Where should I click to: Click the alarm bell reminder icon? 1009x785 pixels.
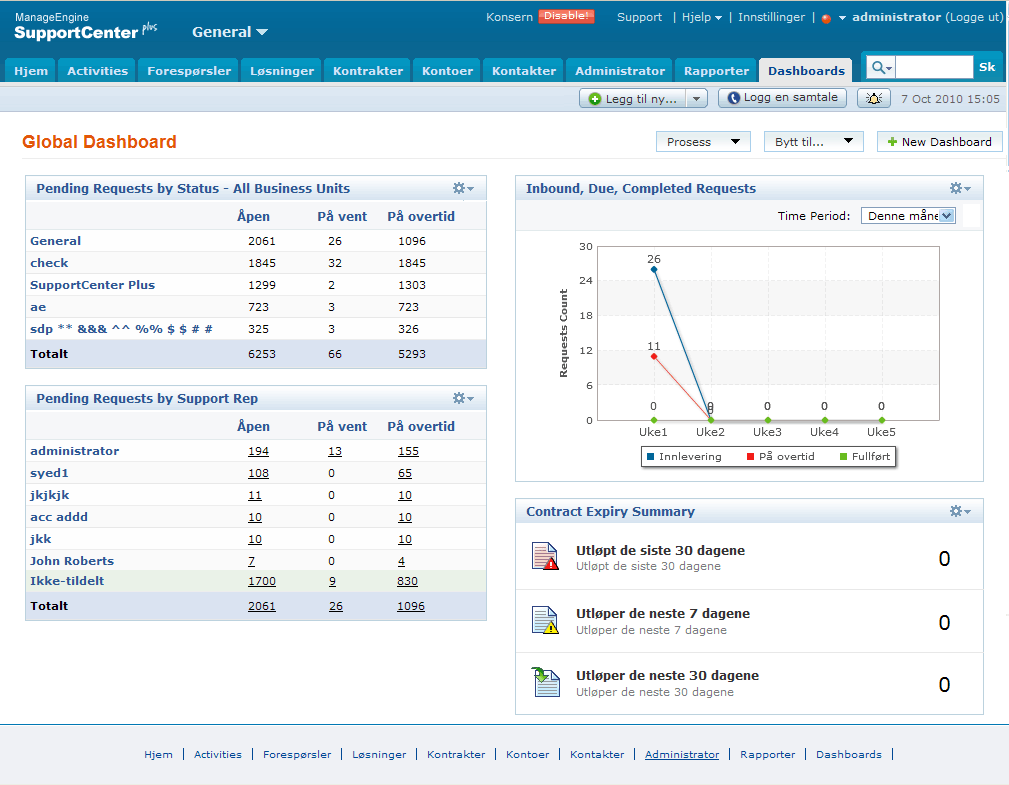pyautogui.click(x=875, y=98)
